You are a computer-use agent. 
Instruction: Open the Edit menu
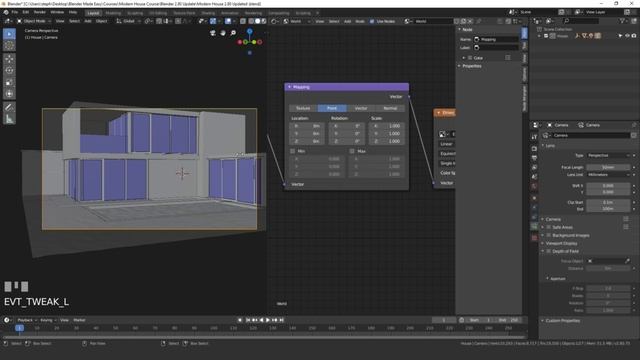click(26, 12)
